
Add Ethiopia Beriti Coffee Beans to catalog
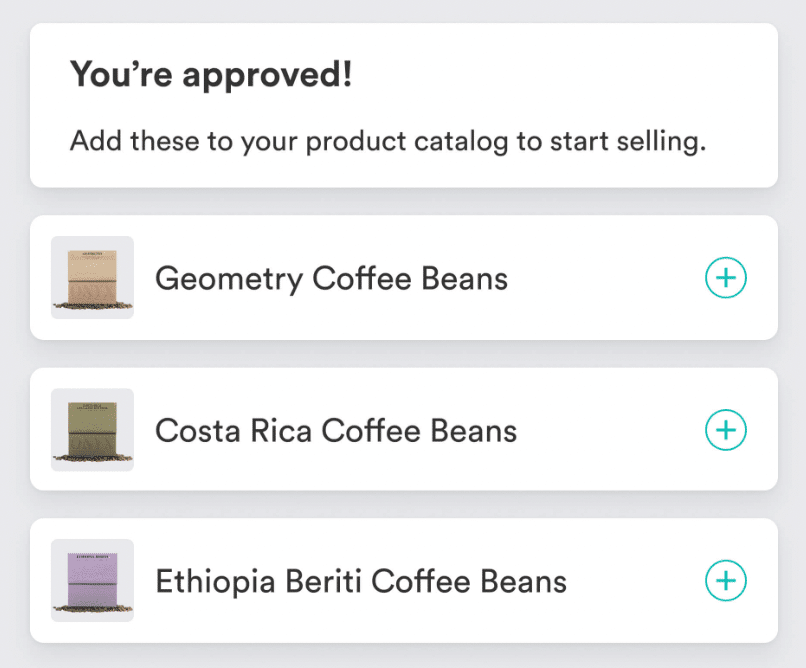[726, 580]
